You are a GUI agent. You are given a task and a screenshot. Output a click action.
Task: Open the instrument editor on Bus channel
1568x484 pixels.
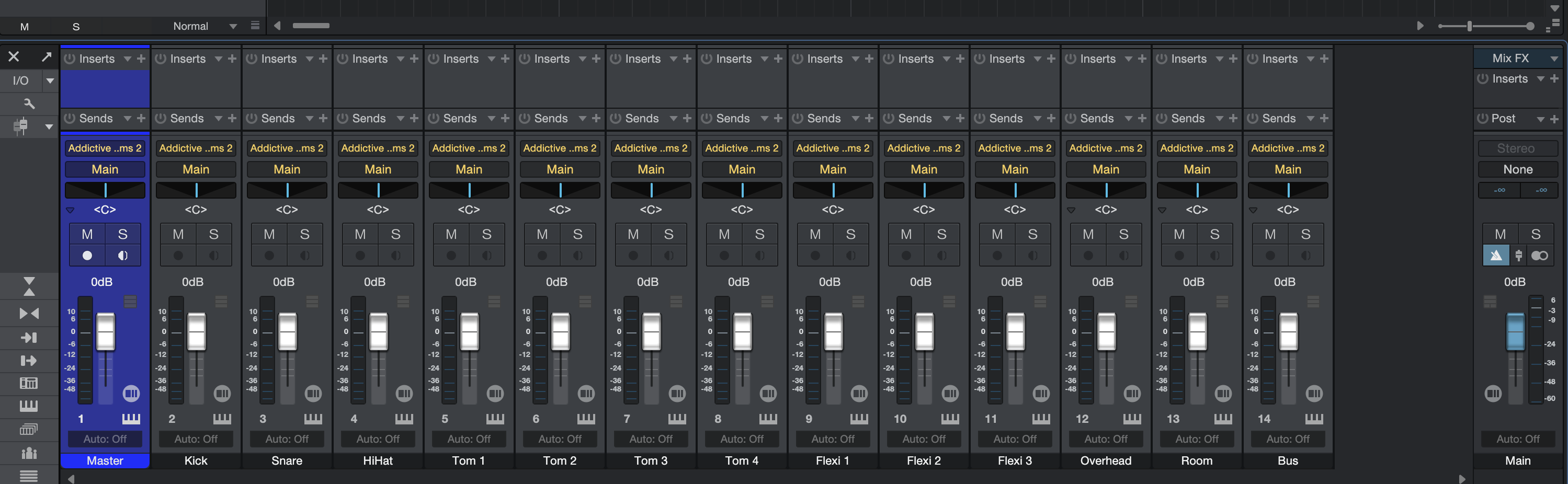click(x=1314, y=418)
